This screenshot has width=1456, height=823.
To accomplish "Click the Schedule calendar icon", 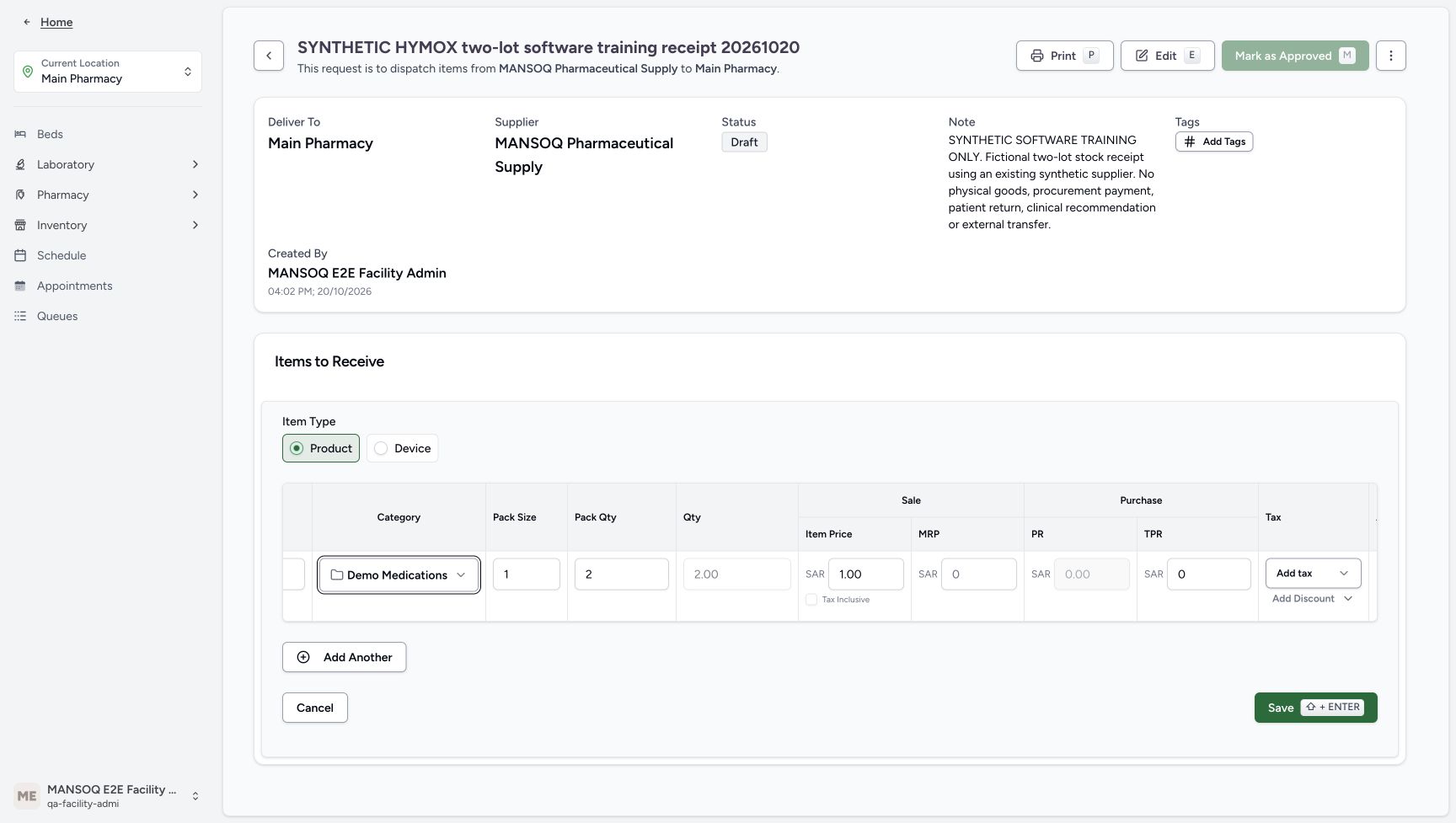I will coord(20,255).
